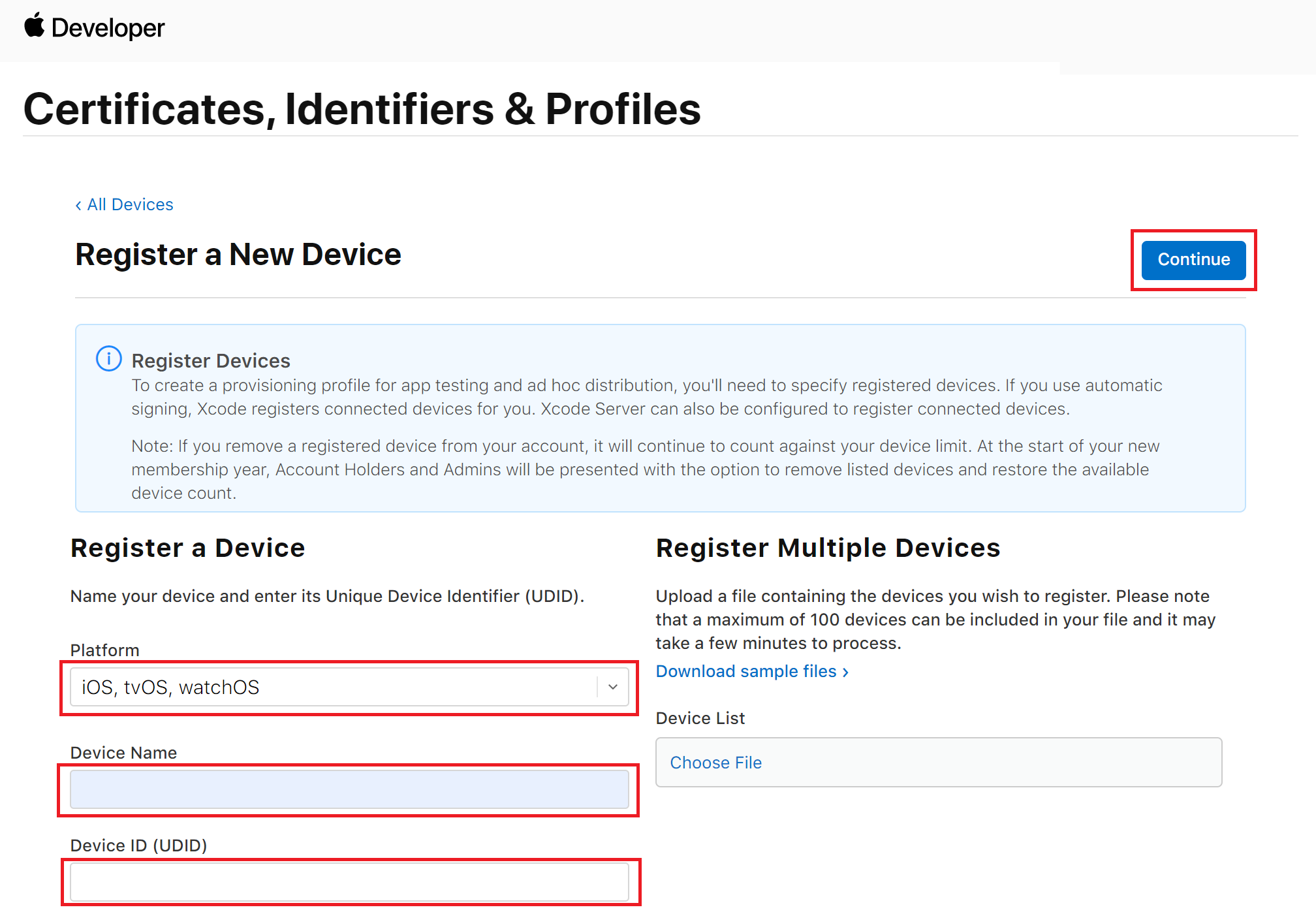Click the Device Name label

(x=123, y=753)
